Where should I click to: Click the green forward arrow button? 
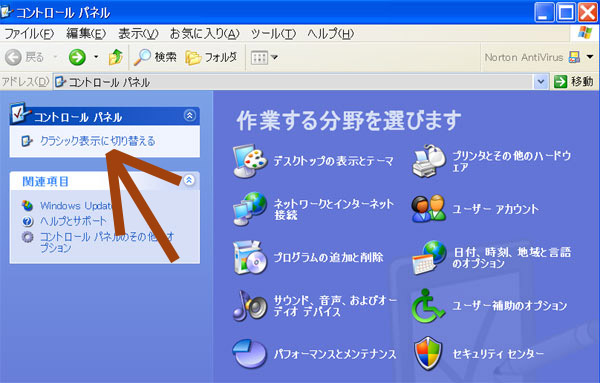click(x=77, y=57)
